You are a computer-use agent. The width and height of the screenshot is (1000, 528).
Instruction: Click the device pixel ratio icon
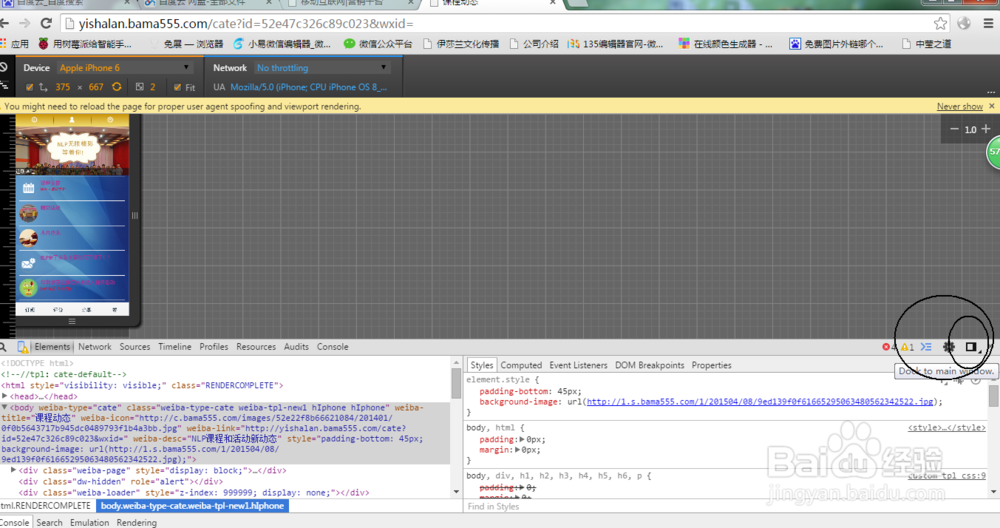coord(140,87)
